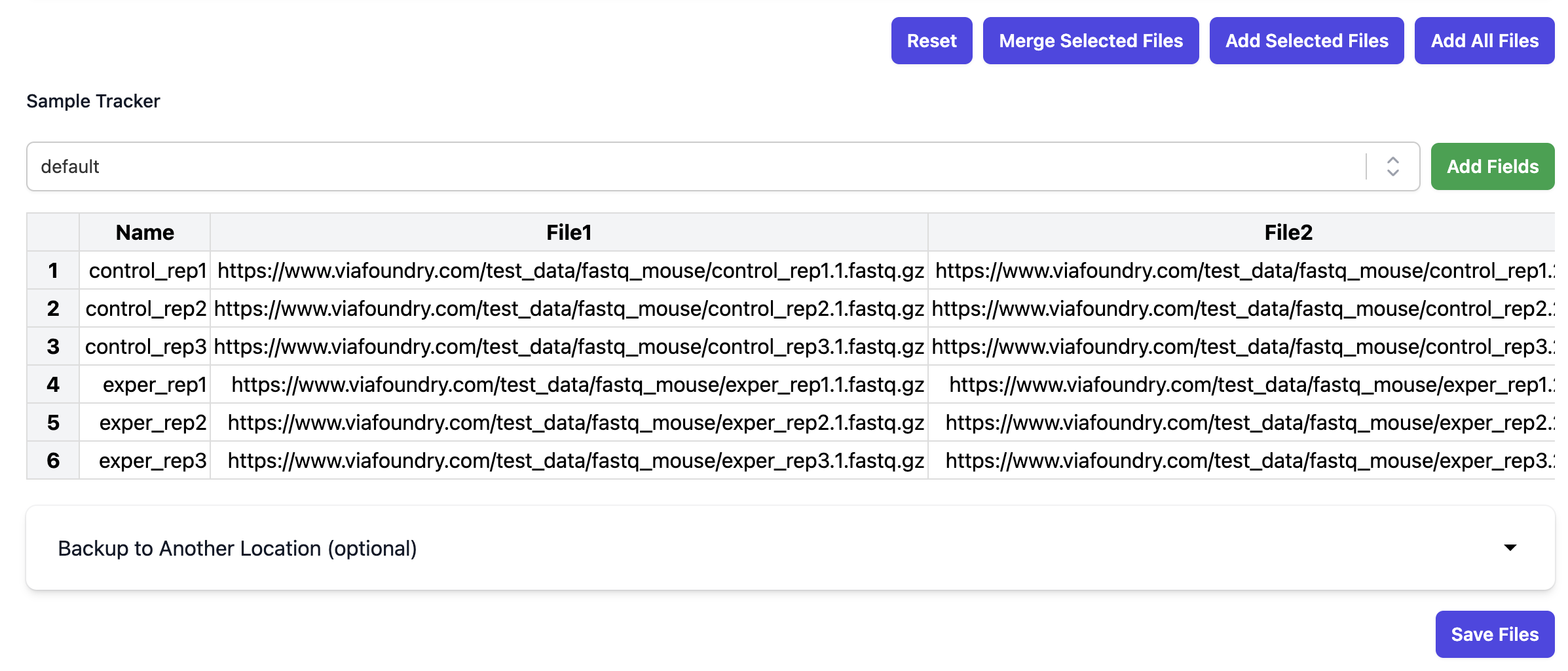Click Add Selected Files

click(1306, 40)
